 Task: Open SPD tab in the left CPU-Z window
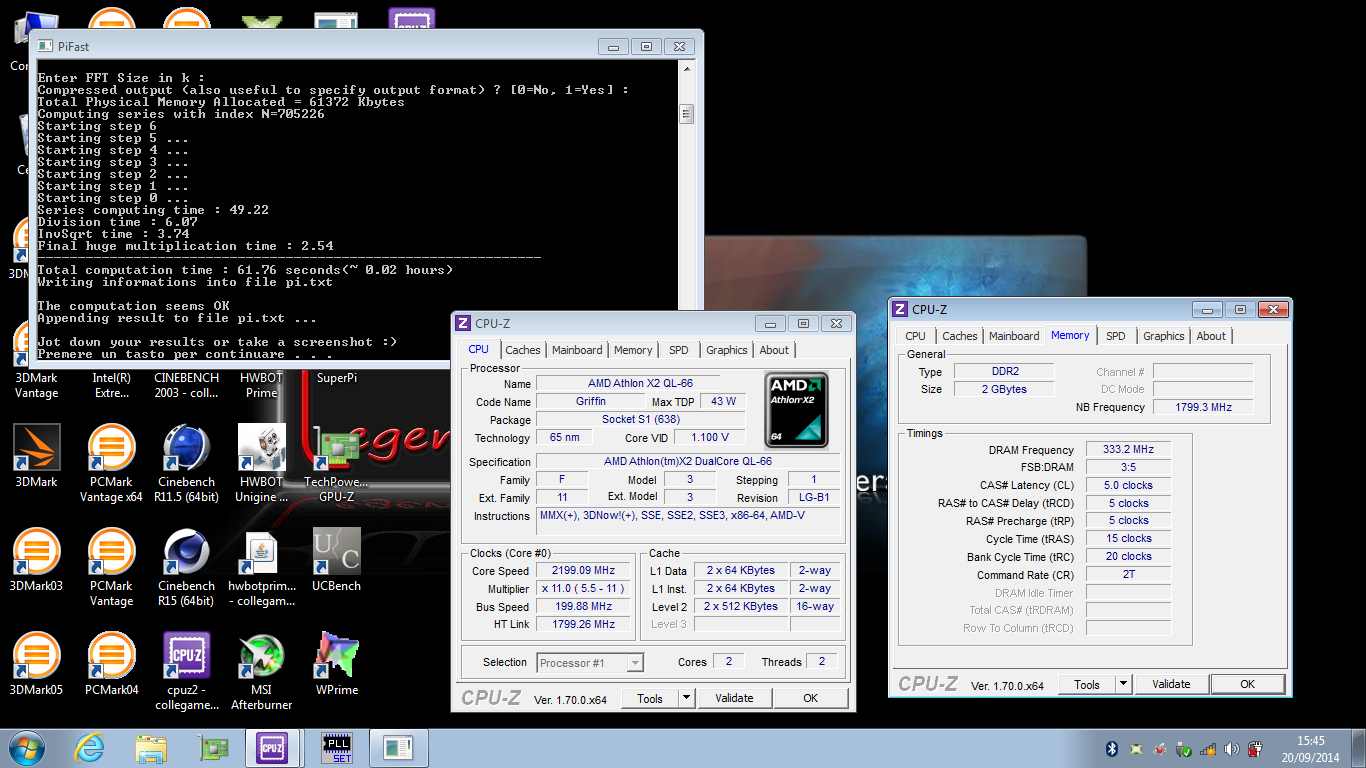point(679,350)
